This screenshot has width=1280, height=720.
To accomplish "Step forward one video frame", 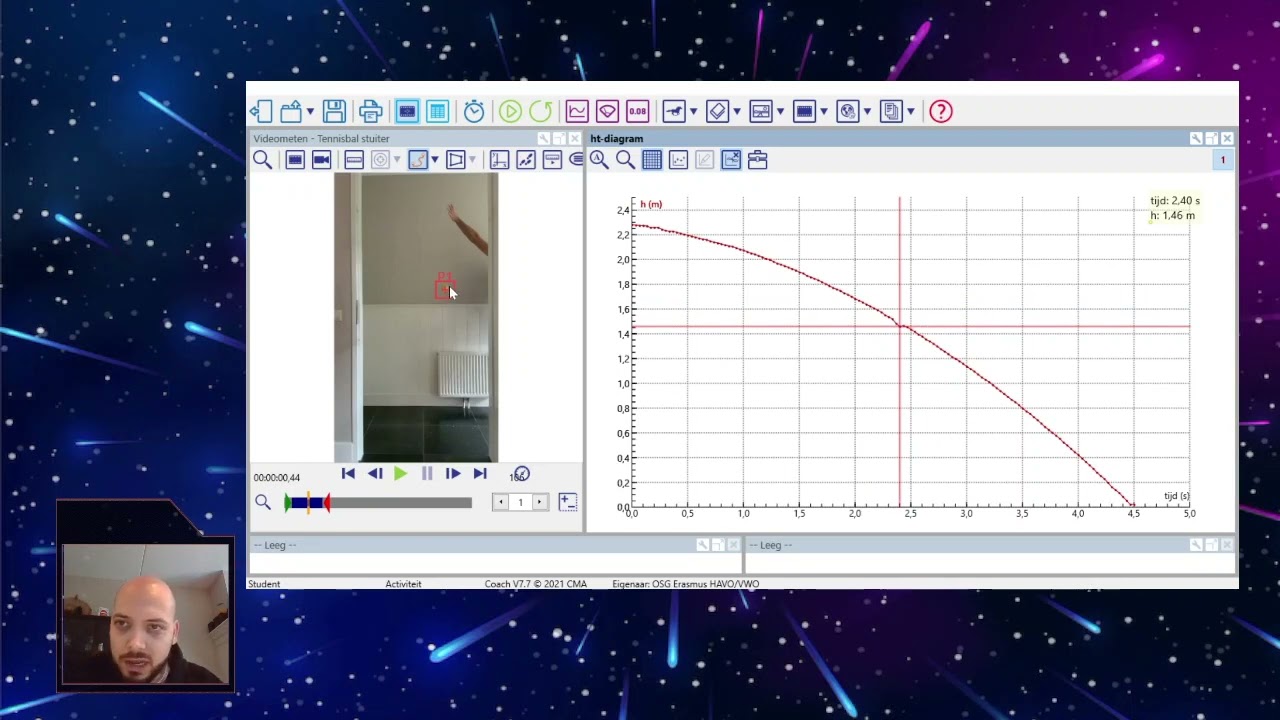I will (x=453, y=474).
